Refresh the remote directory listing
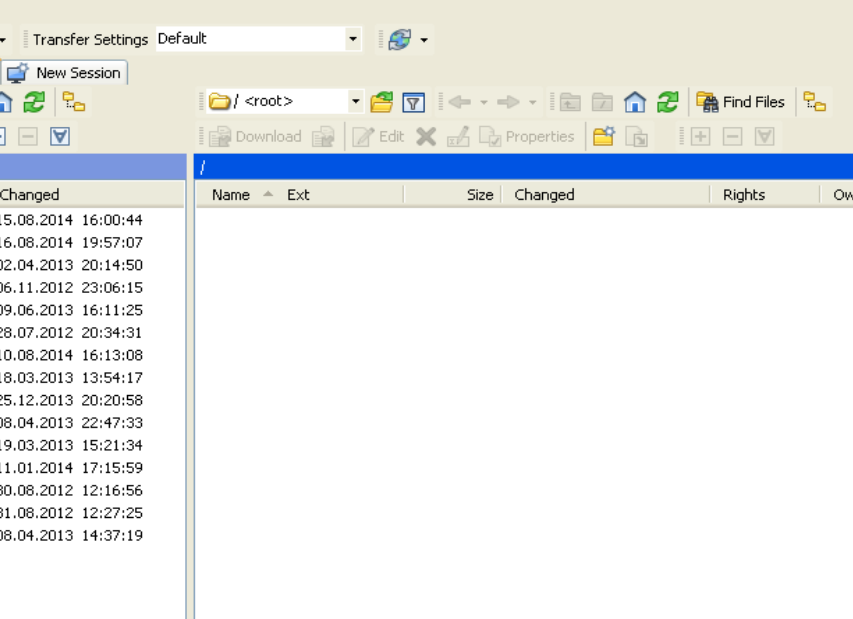This screenshot has width=853, height=619. [x=666, y=101]
